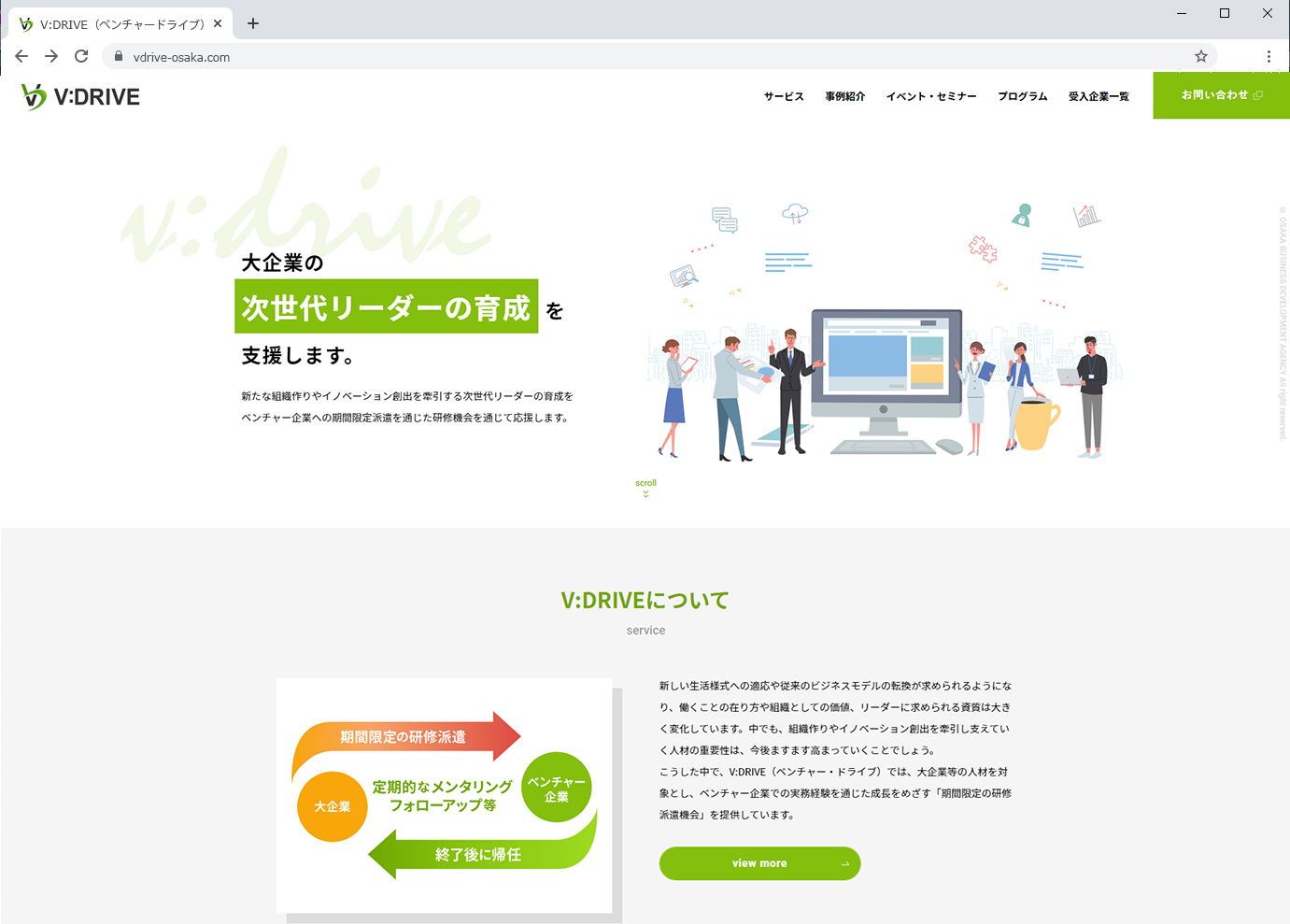Go back using browser back arrow

click(x=21, y=56)
